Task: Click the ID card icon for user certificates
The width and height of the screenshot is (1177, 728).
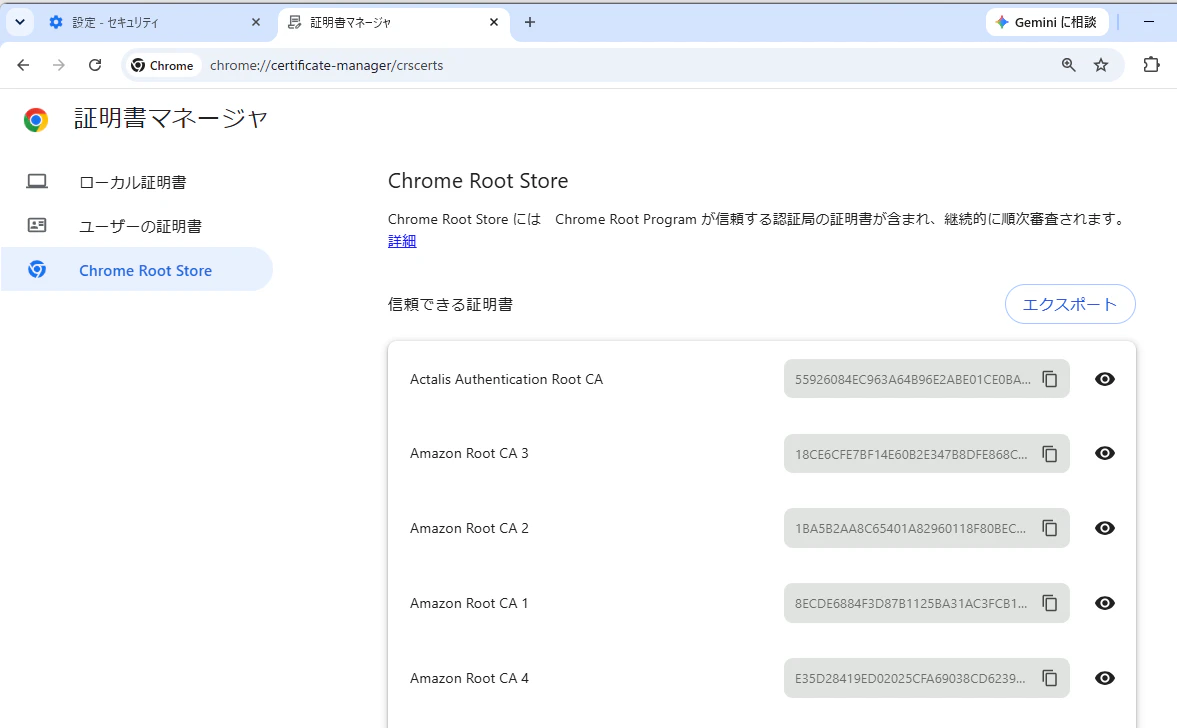Action: [37, 225]
